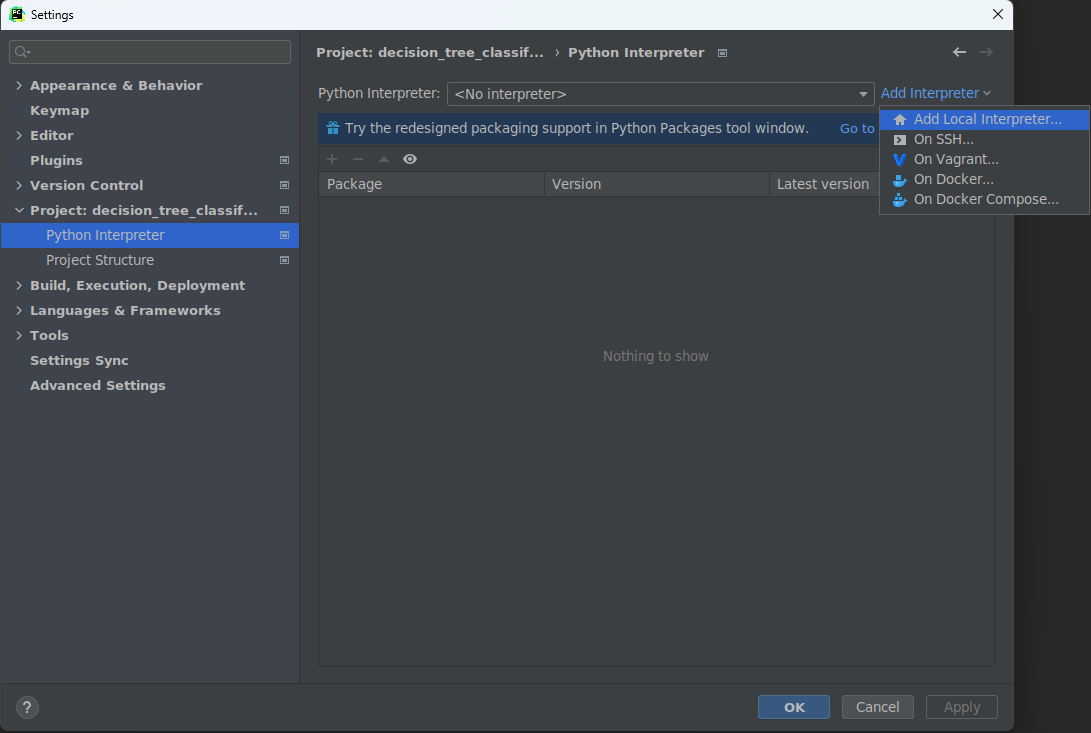Select Project Structure in the sidebar
The height and width of the screenshot is (733, 1091).
[x=100, y=260]
